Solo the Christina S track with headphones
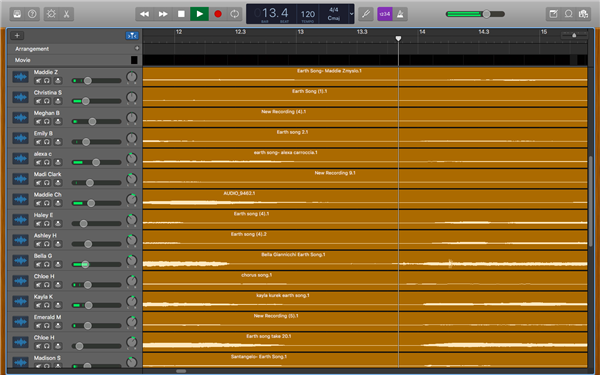Screen dimensions: 600x375 [47, 101]
